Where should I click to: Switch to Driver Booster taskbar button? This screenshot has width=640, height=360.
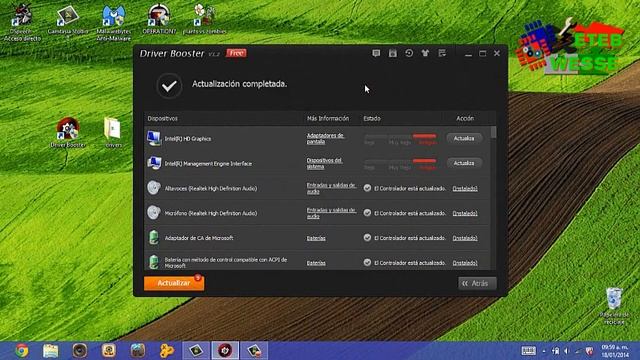[x=225, y=351]
